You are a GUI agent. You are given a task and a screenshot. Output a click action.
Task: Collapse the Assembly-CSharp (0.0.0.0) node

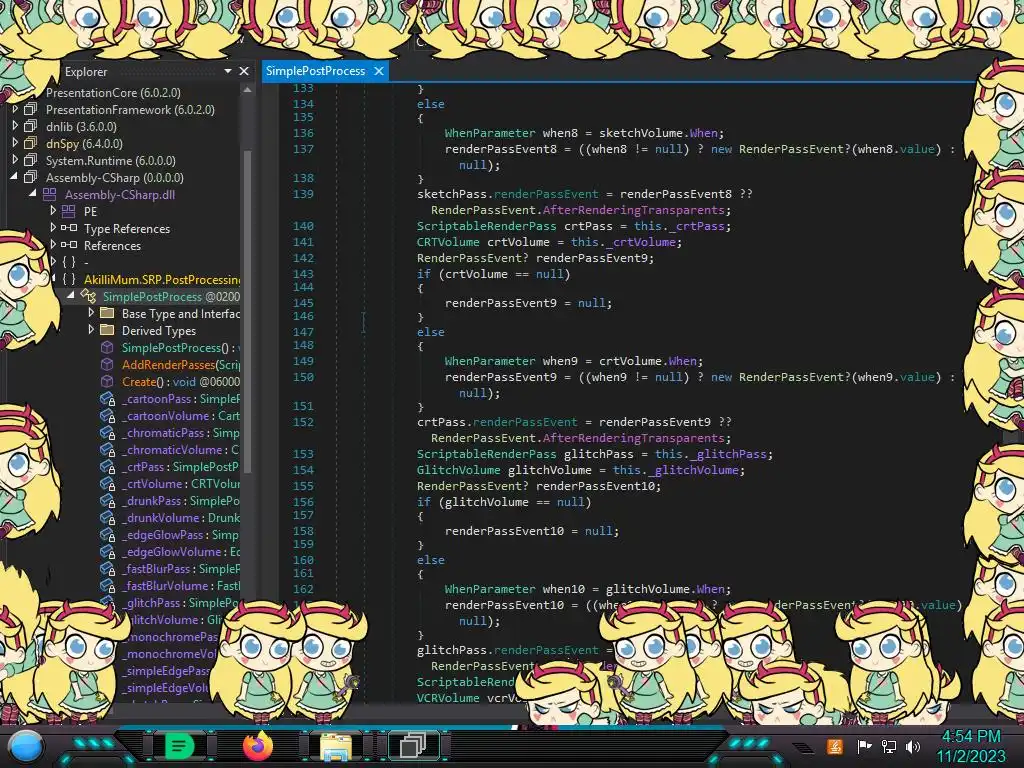(x=14, y=177)
